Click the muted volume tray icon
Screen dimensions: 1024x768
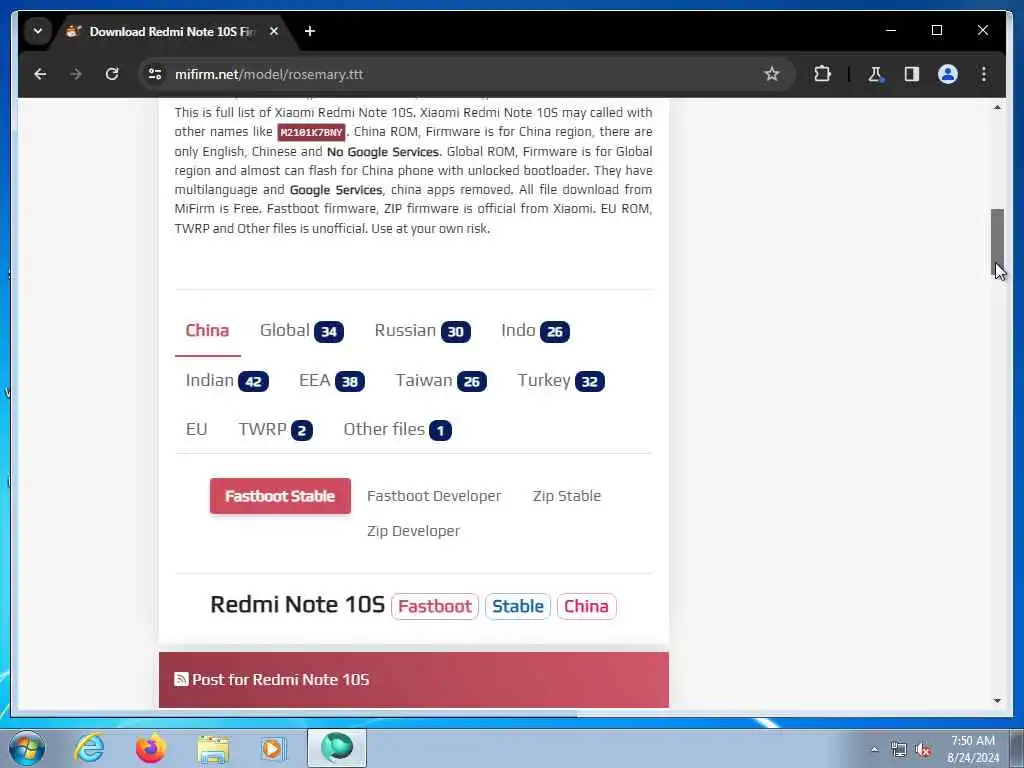click(x=923, y=750)
